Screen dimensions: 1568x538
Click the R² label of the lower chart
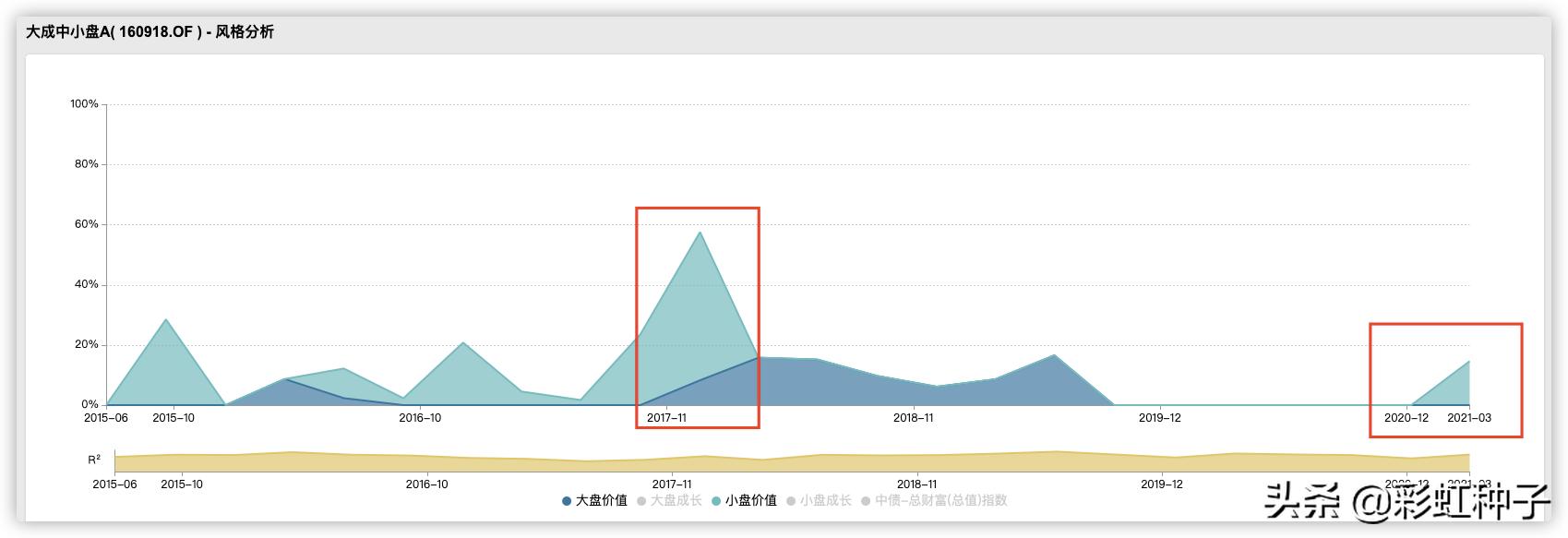tap(94, 459)
